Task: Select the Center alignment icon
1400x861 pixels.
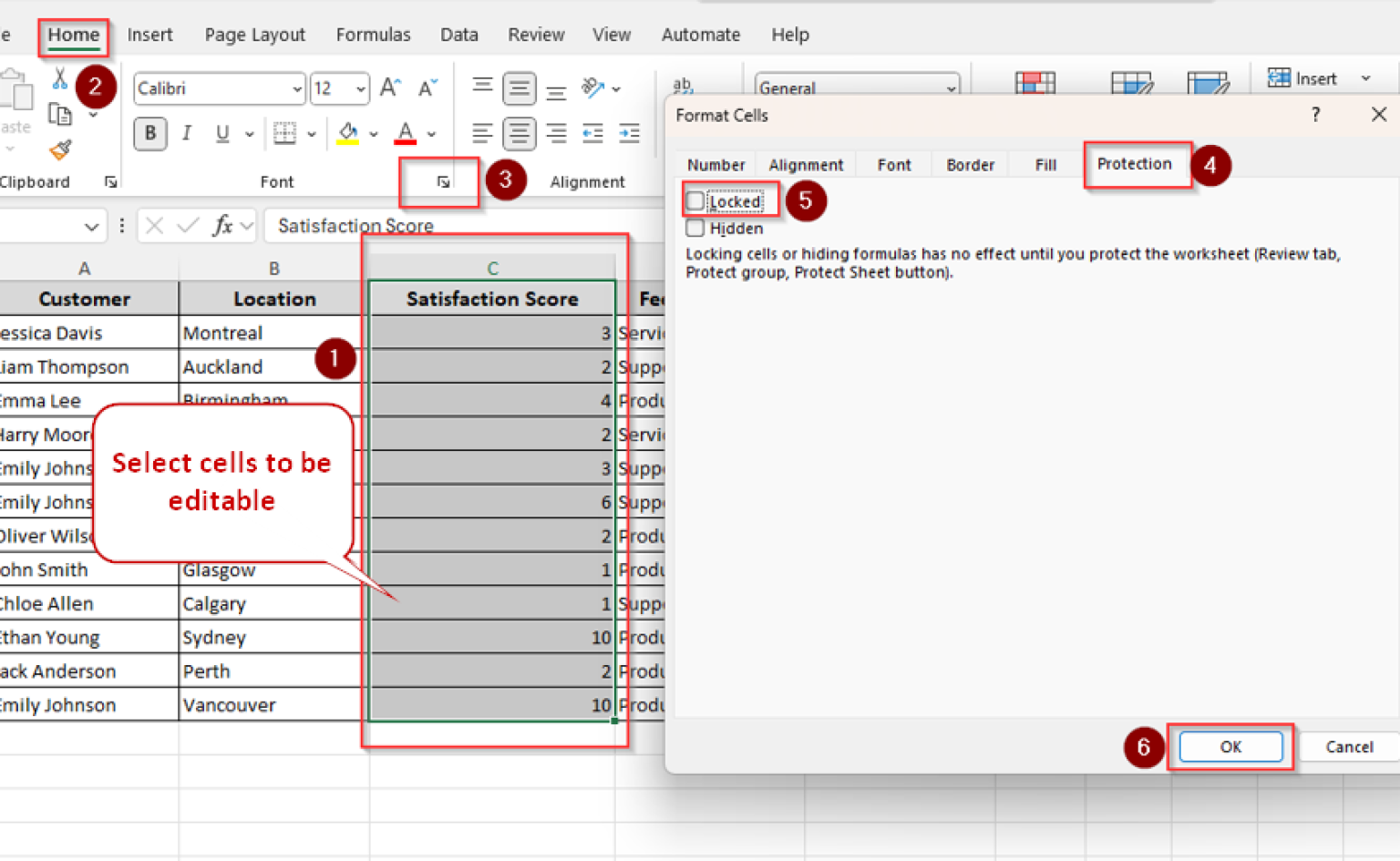Action: coord(520,134)
